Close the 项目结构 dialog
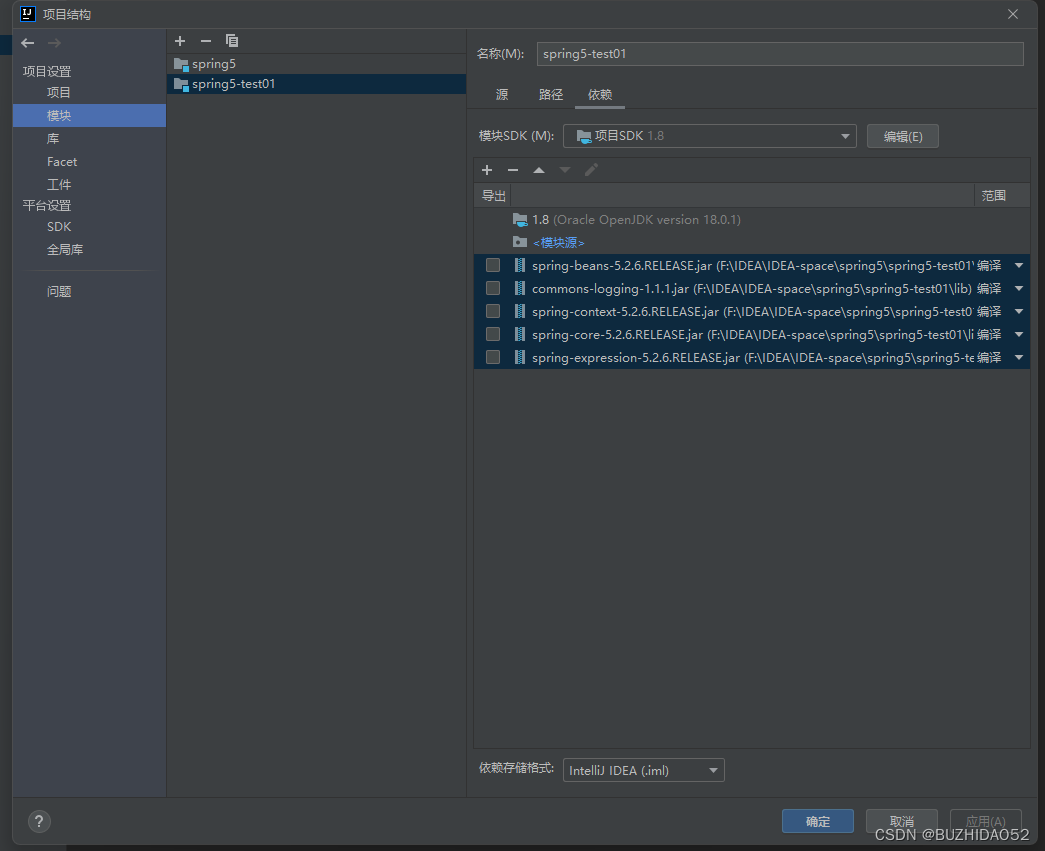This screenshot has width=1045, height=851. (1013, 14)
